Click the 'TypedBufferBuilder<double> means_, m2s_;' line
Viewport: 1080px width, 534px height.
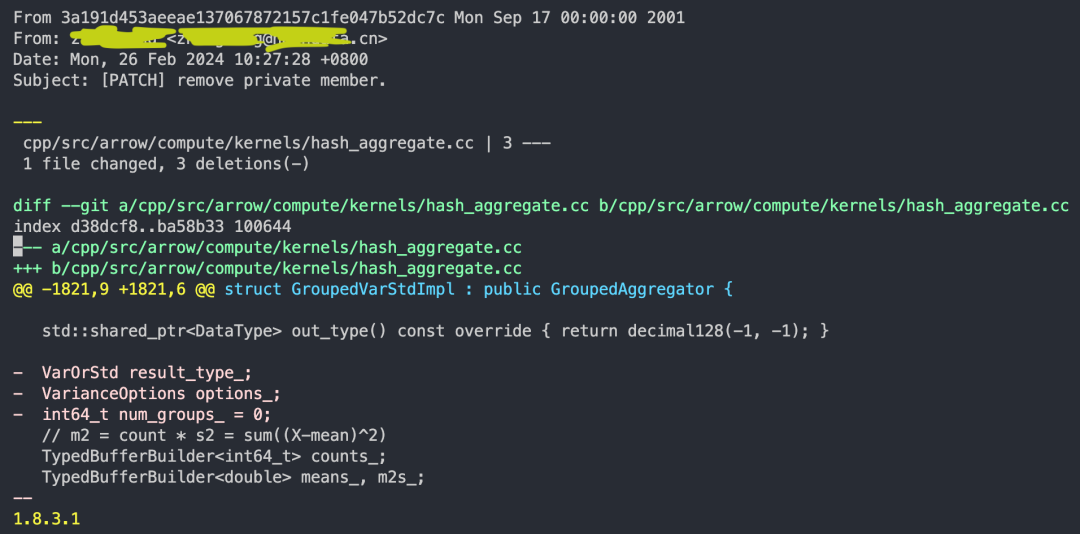tap(233, 477)
